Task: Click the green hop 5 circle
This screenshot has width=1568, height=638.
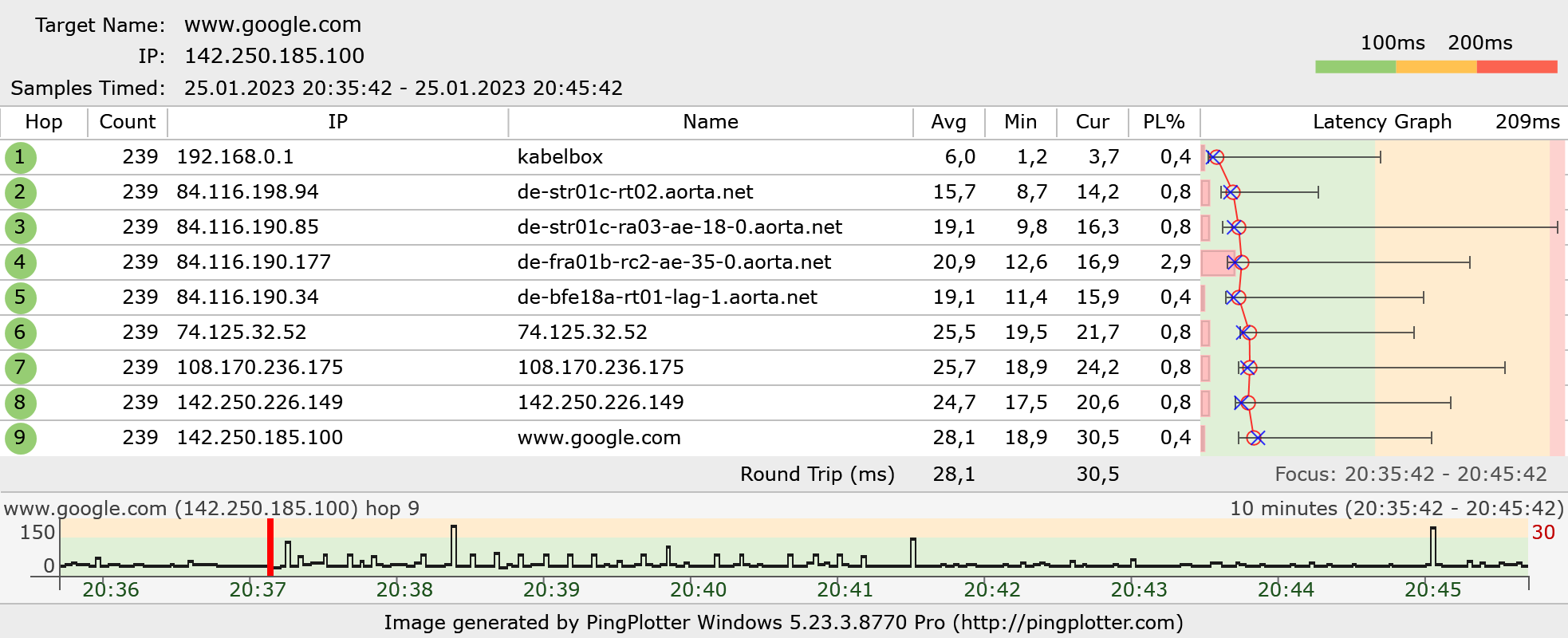Action: click(x=20, y=297)
